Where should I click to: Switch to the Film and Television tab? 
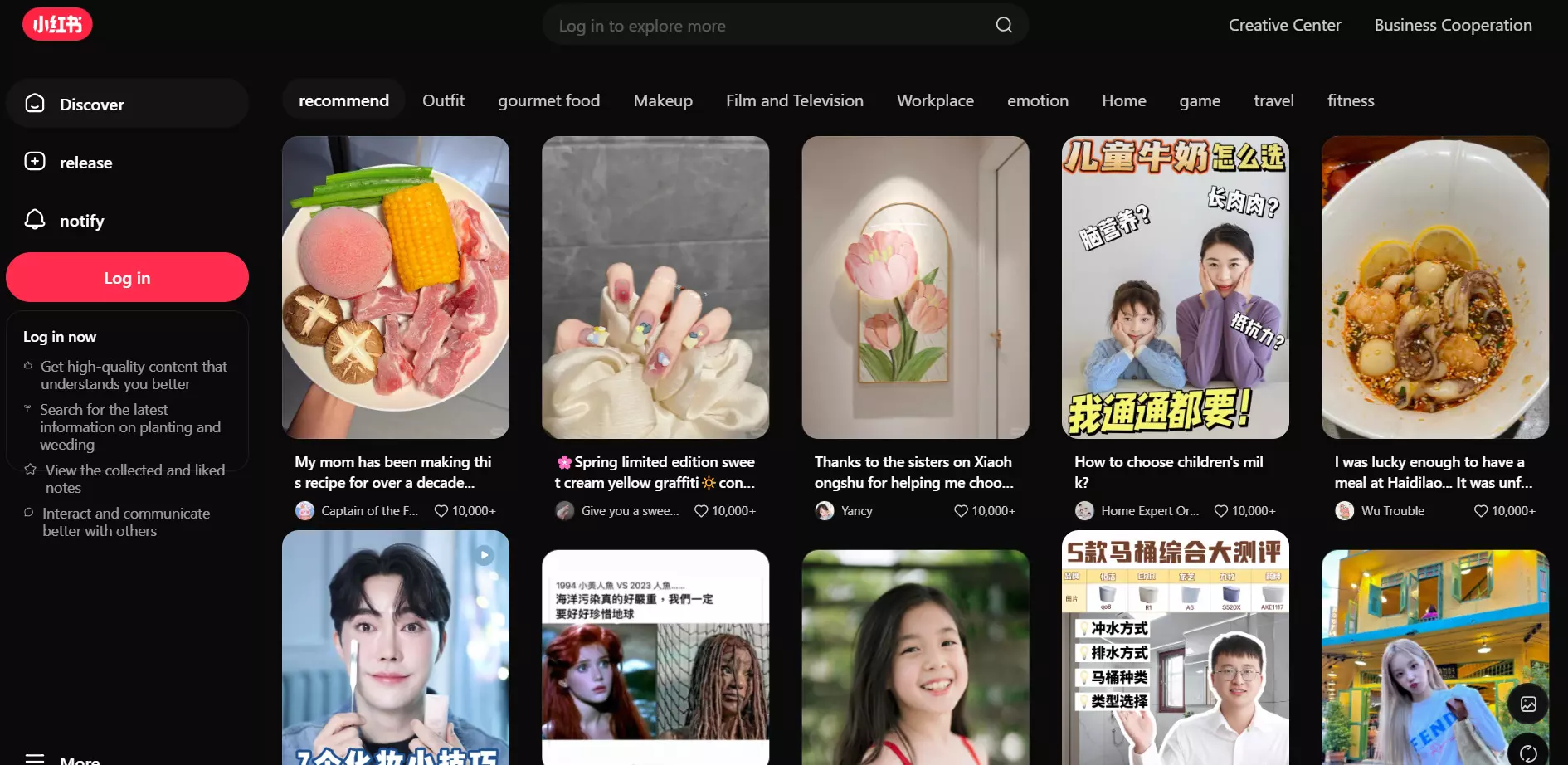click(x=795, y=100)
